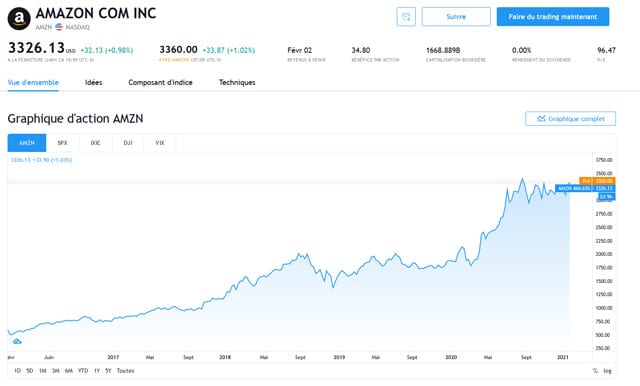Switch chart to VIX
The image size is (640, 386).
[x=160, y=143]
